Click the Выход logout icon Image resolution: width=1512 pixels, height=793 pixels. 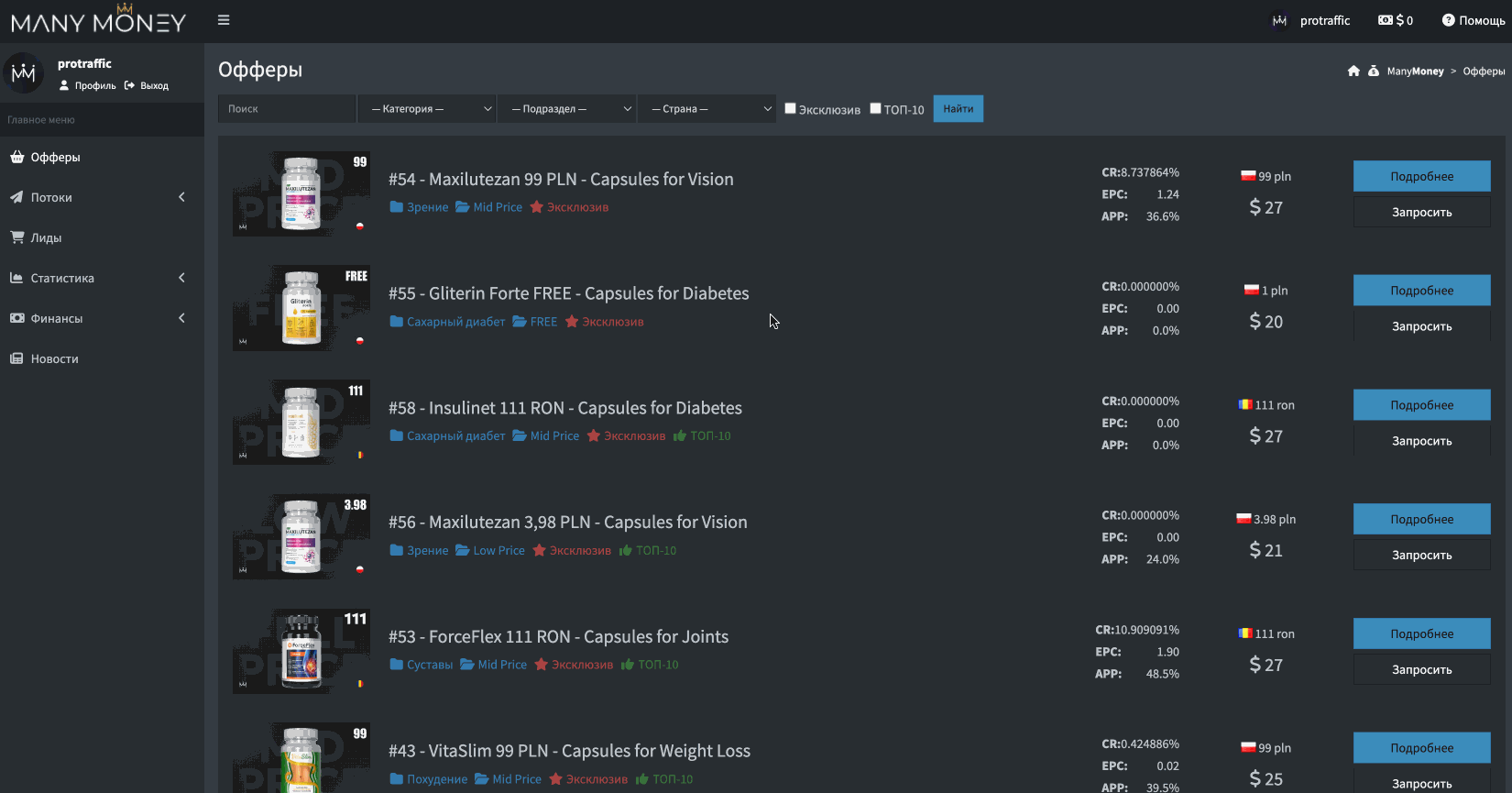(130, 85)
